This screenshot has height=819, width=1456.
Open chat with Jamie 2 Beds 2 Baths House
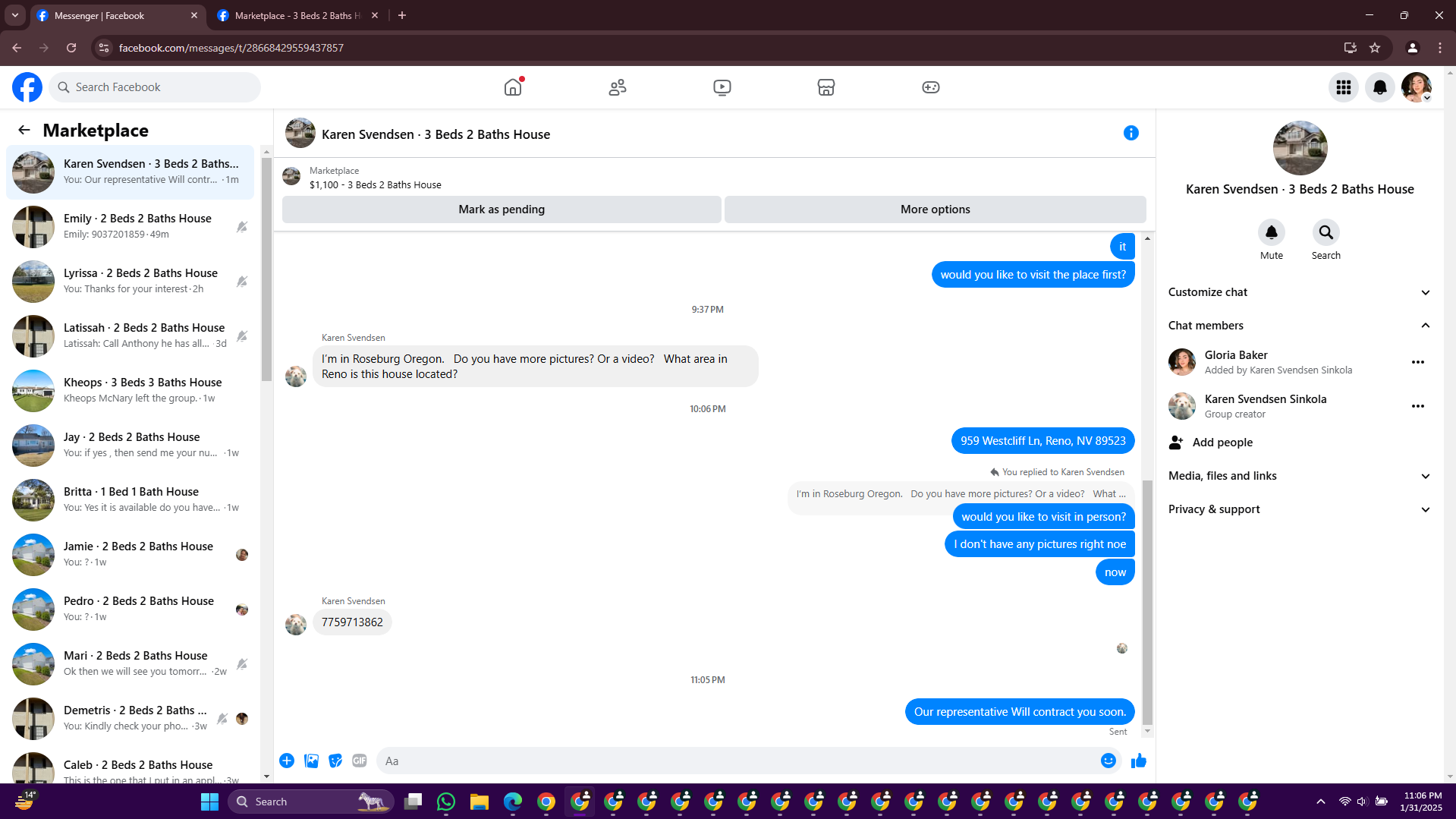(x=131, y=555)
